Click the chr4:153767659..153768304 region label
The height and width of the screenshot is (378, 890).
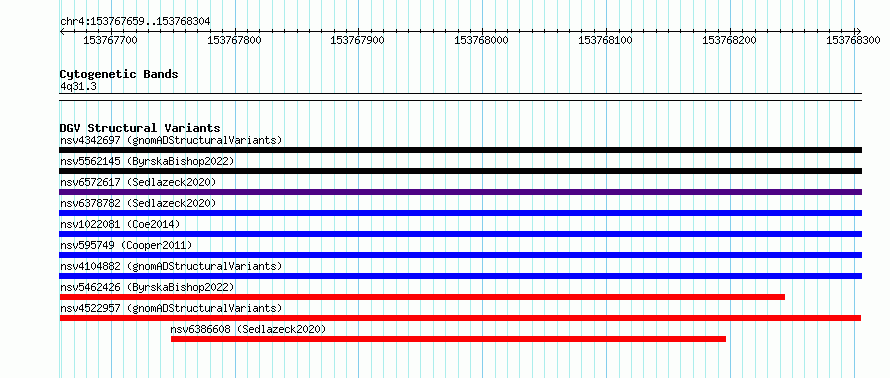coord(135,21)
